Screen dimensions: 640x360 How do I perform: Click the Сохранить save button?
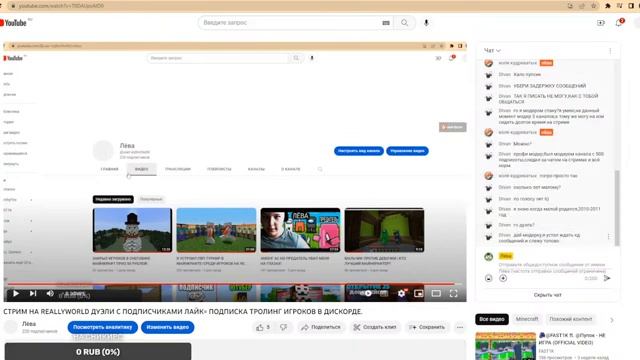tap(427, 327)
